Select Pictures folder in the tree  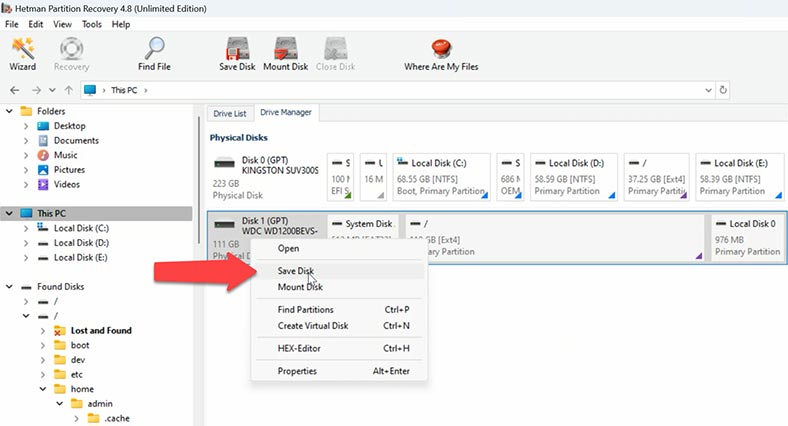coord(69,169)
